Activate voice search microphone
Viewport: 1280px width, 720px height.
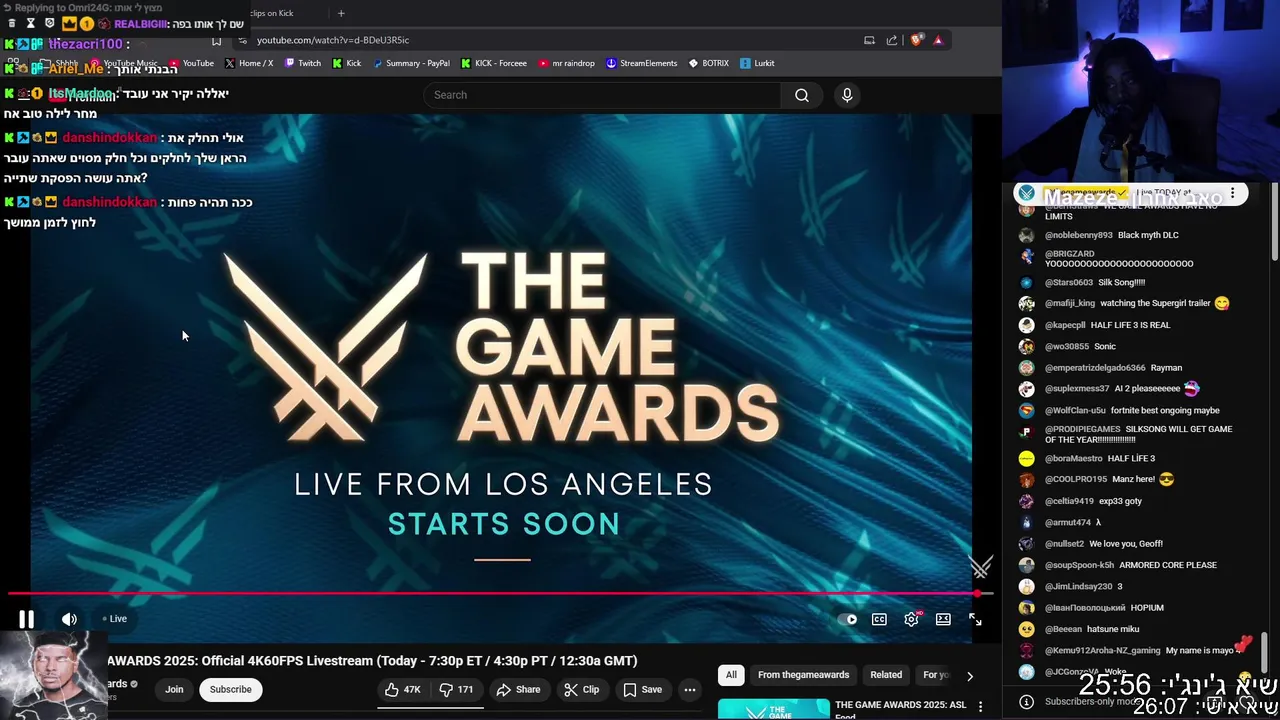point(847,95)
